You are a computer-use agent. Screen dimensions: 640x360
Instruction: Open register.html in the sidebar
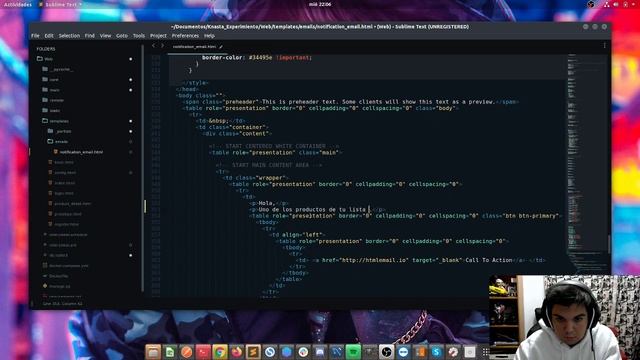tap(67, 224)
